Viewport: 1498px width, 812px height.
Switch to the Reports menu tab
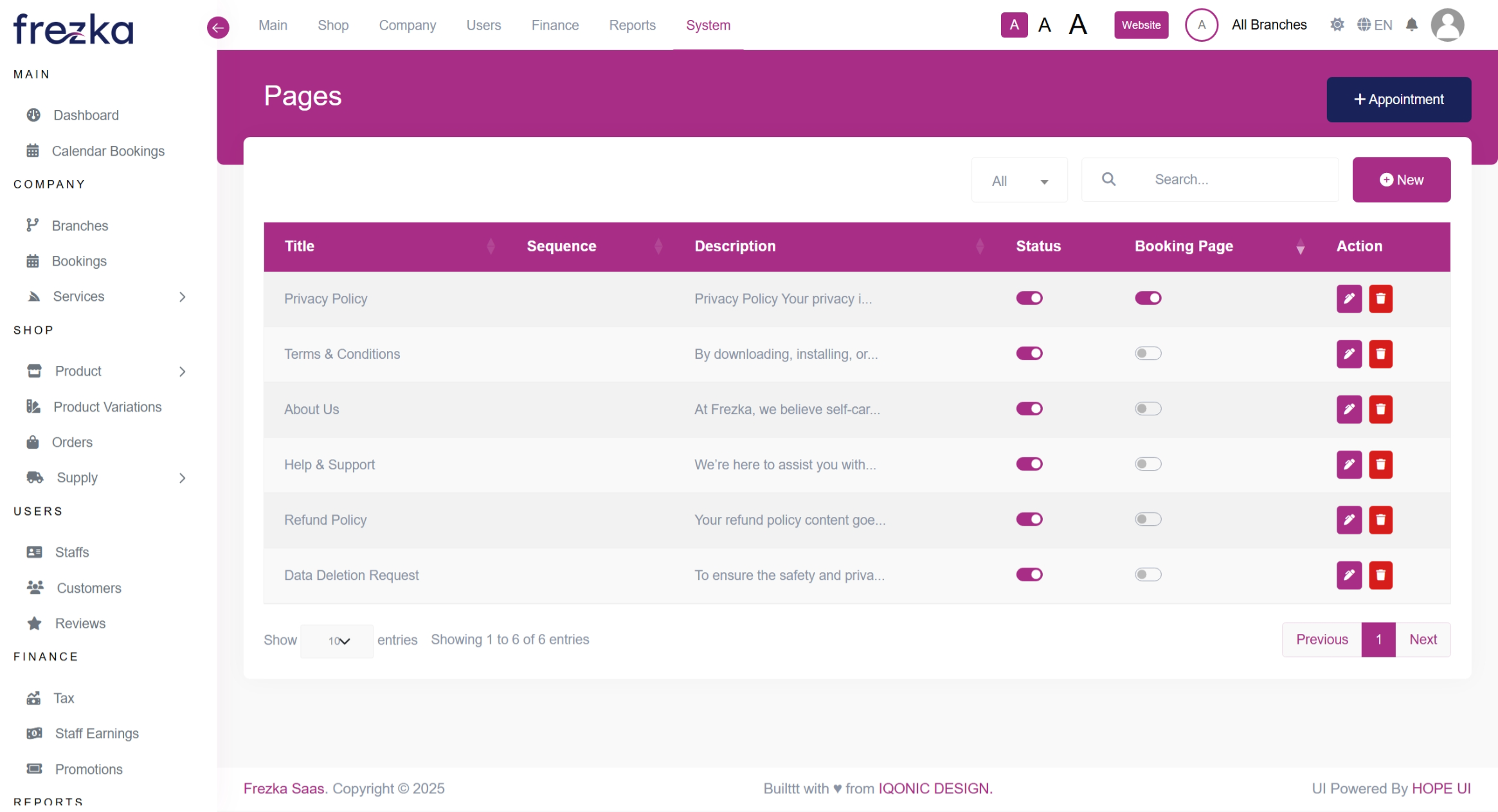[632, 25]
